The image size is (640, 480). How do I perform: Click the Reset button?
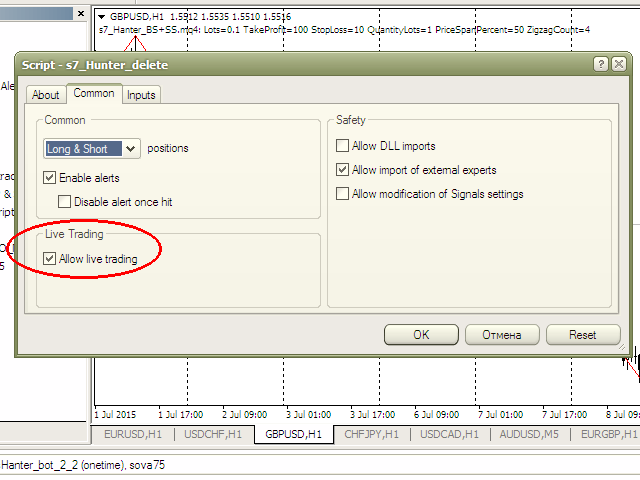pos(583,335)
